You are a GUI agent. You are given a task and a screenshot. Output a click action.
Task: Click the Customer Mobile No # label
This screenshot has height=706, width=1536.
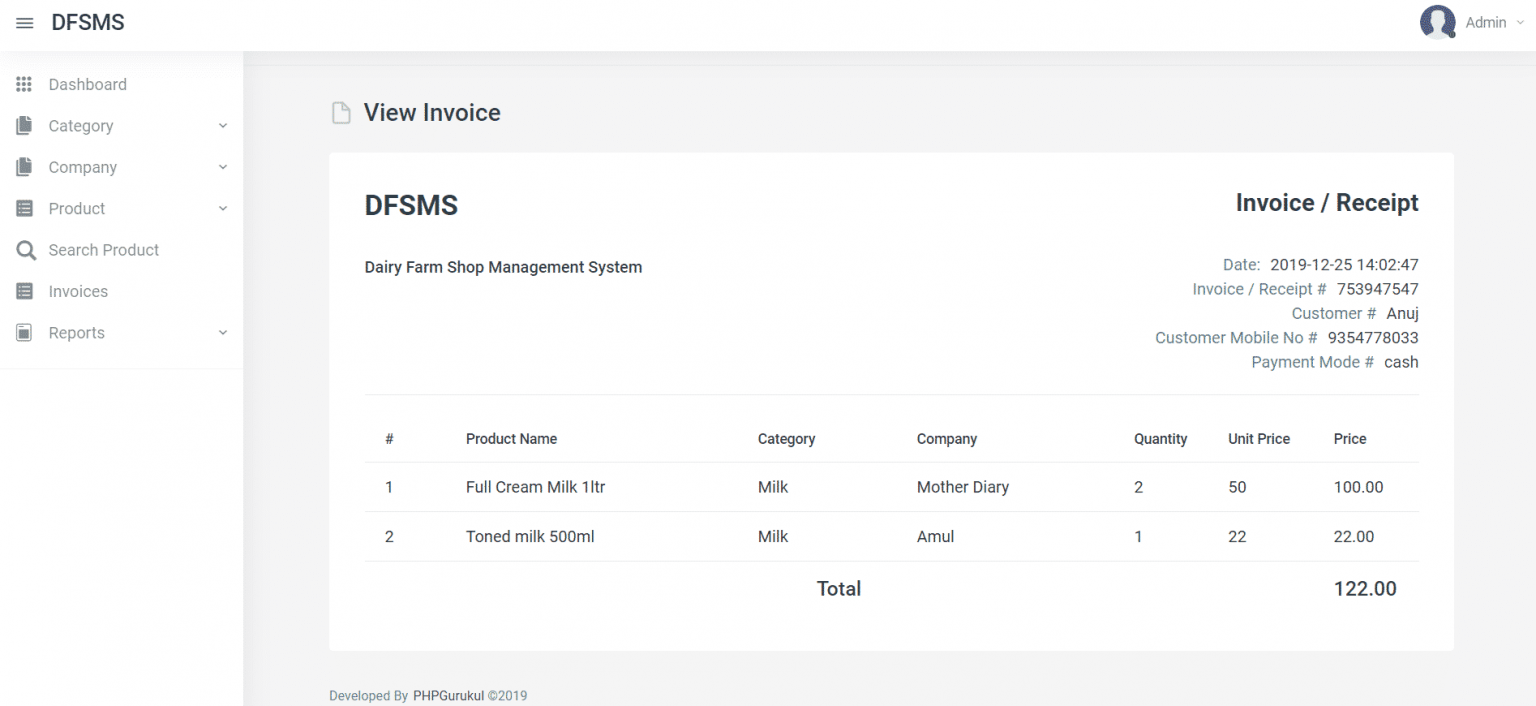[x=1236, y=338]
